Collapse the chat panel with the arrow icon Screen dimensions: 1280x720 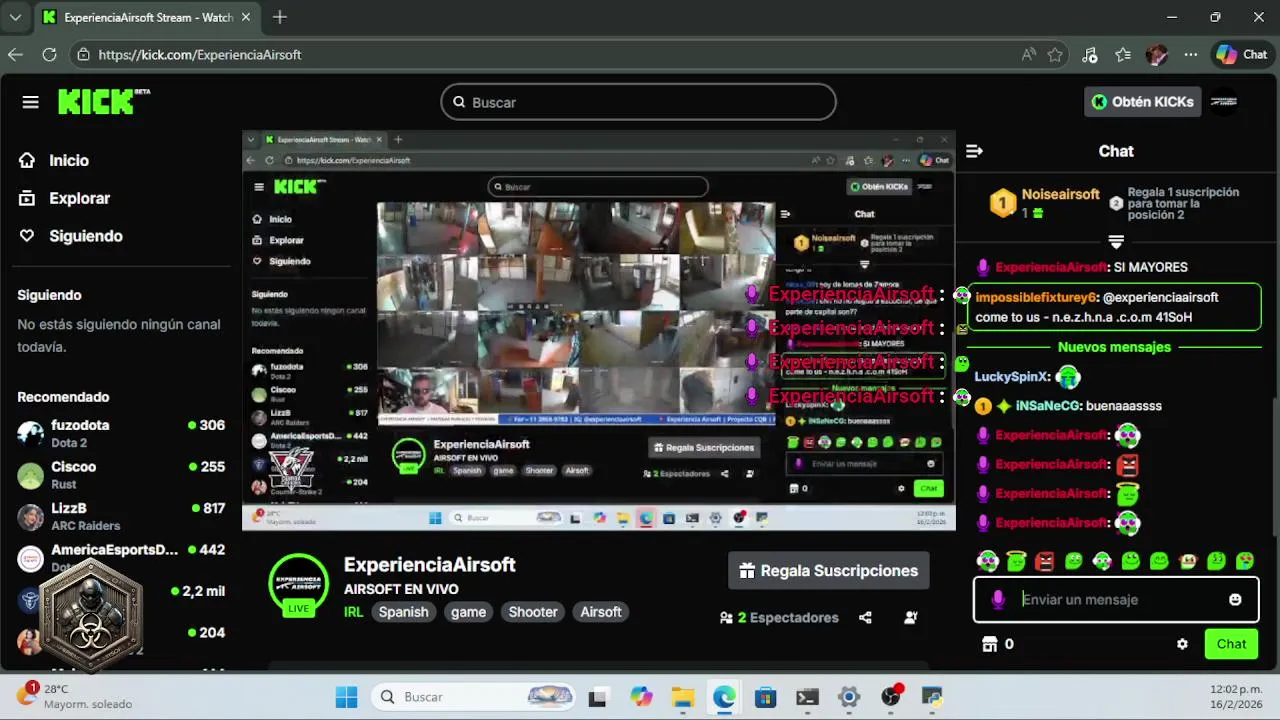[974, 151]
